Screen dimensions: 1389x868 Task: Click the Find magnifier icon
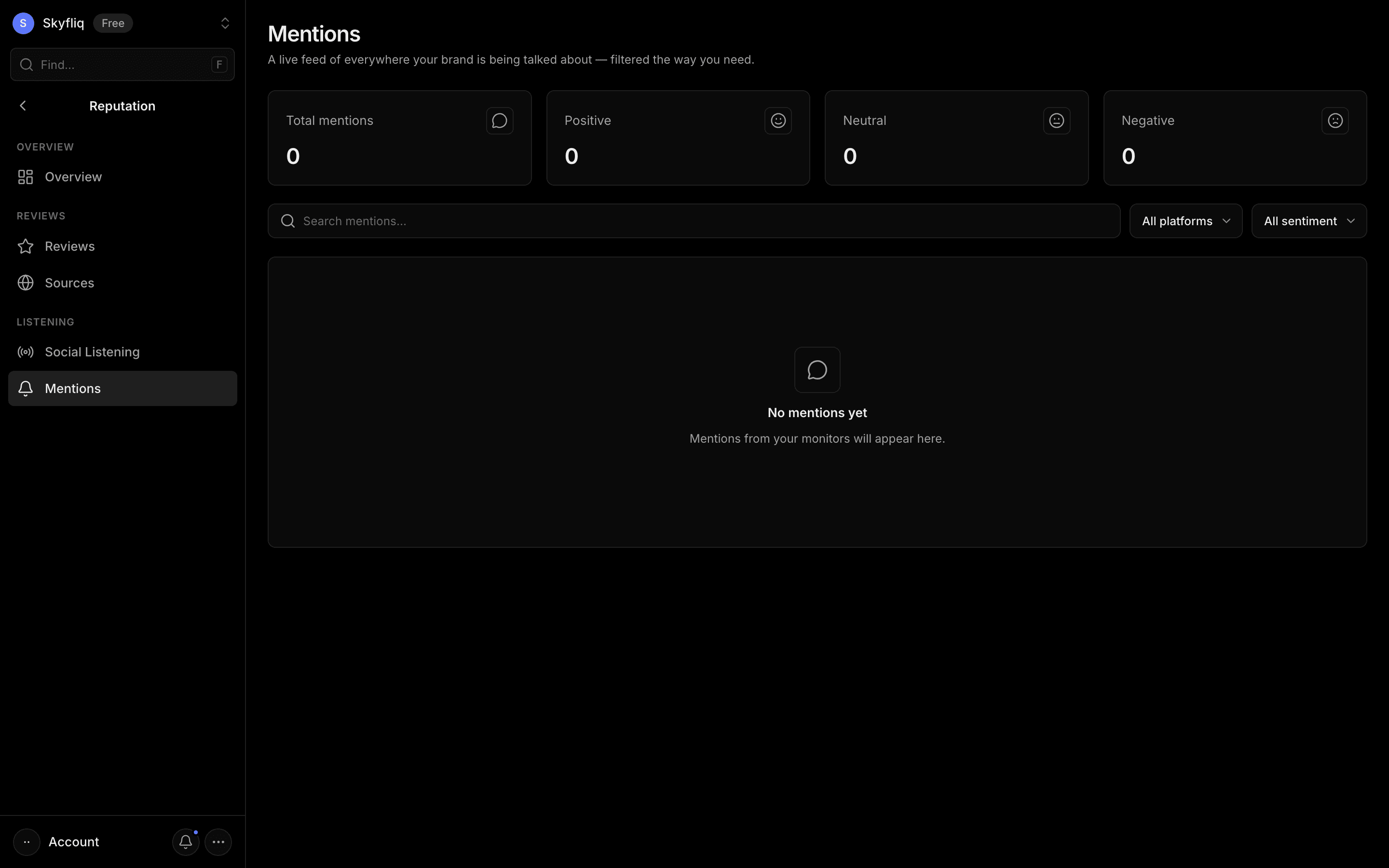[x=27, y=64]
